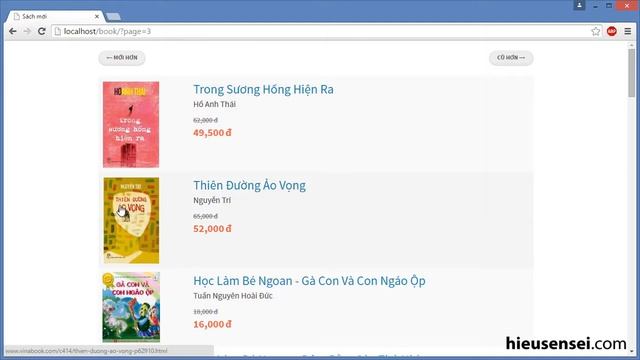
Task: Click scrollbar up arrow
Action: click(631, 45)
